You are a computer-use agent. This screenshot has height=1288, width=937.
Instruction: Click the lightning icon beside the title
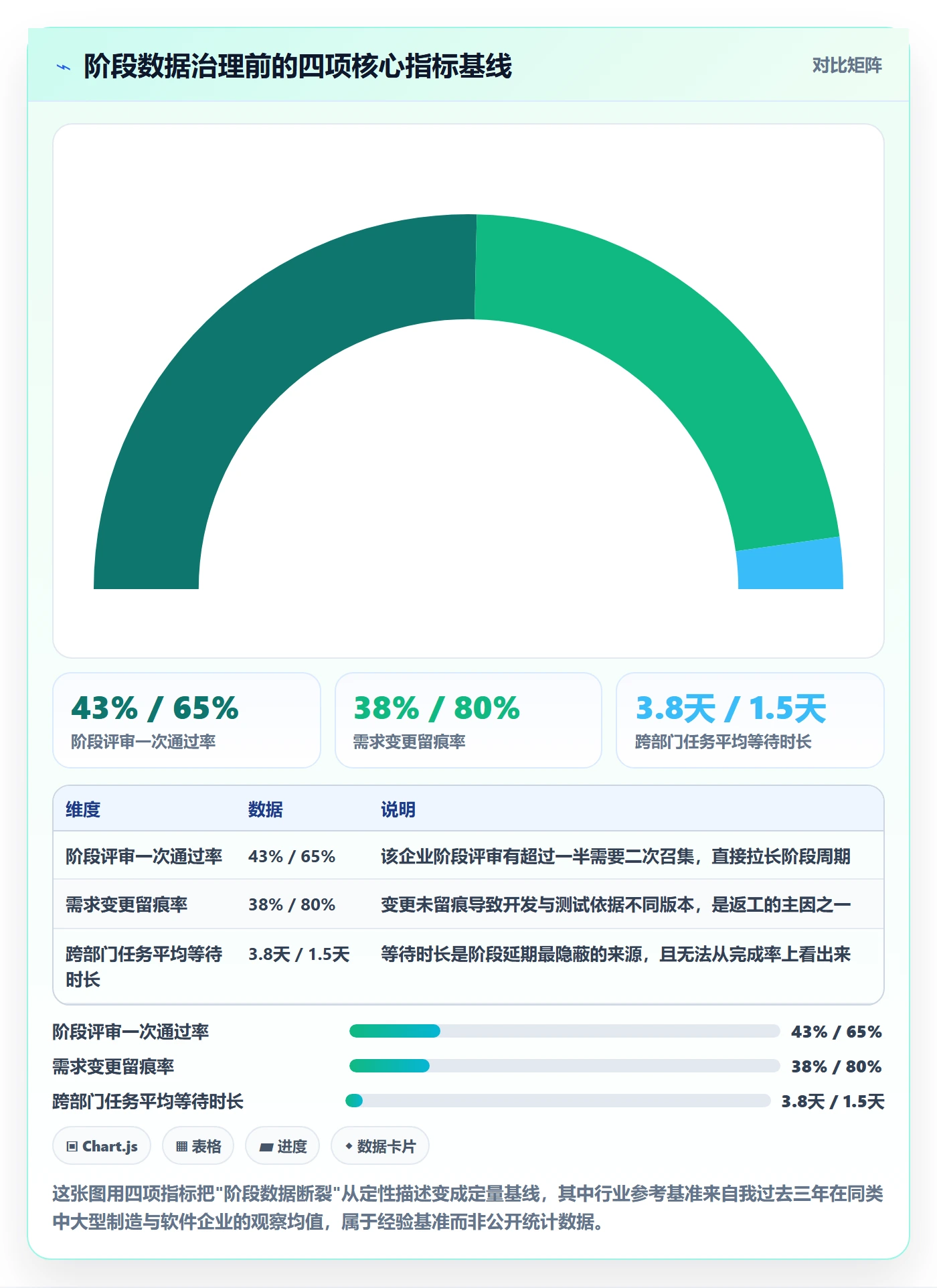pyautogui.click(x=64, y=67)
